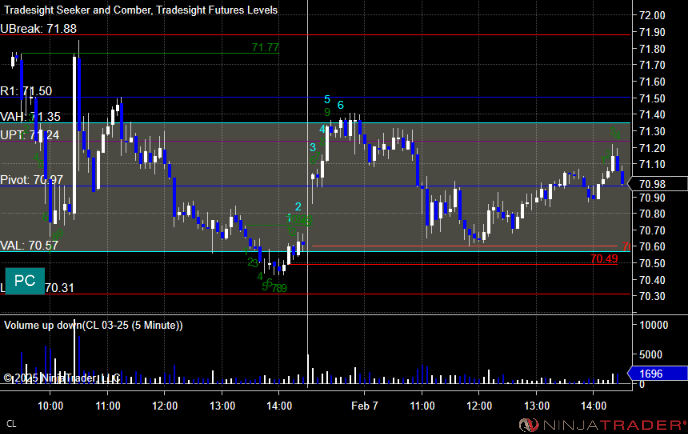The image size is (688, 434).
Task: Click the current price marker 70.98
Action: tap(658, 184)
